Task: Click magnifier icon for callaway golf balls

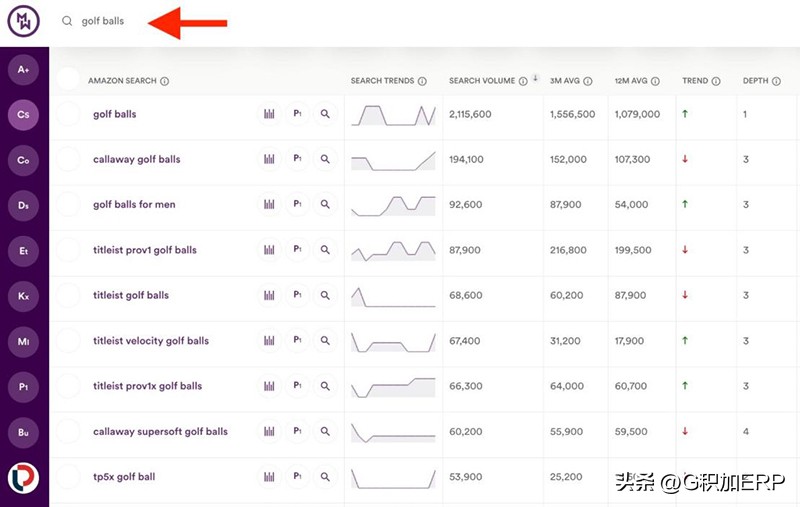Action: 325,159
